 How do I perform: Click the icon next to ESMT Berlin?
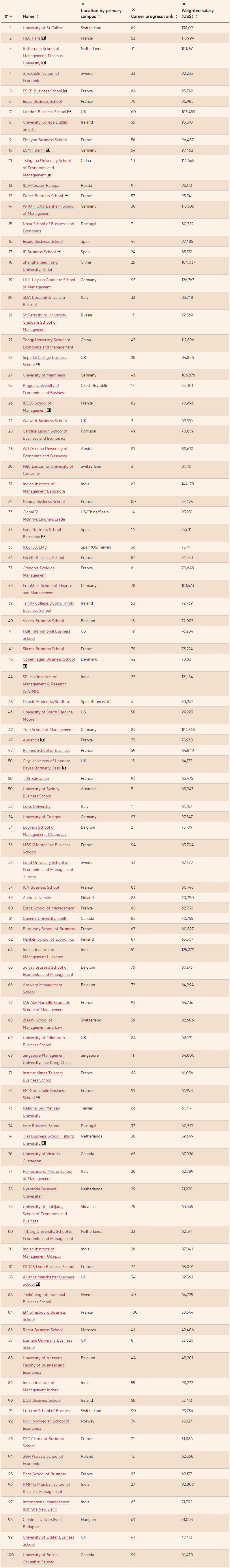tap(48, 150)
